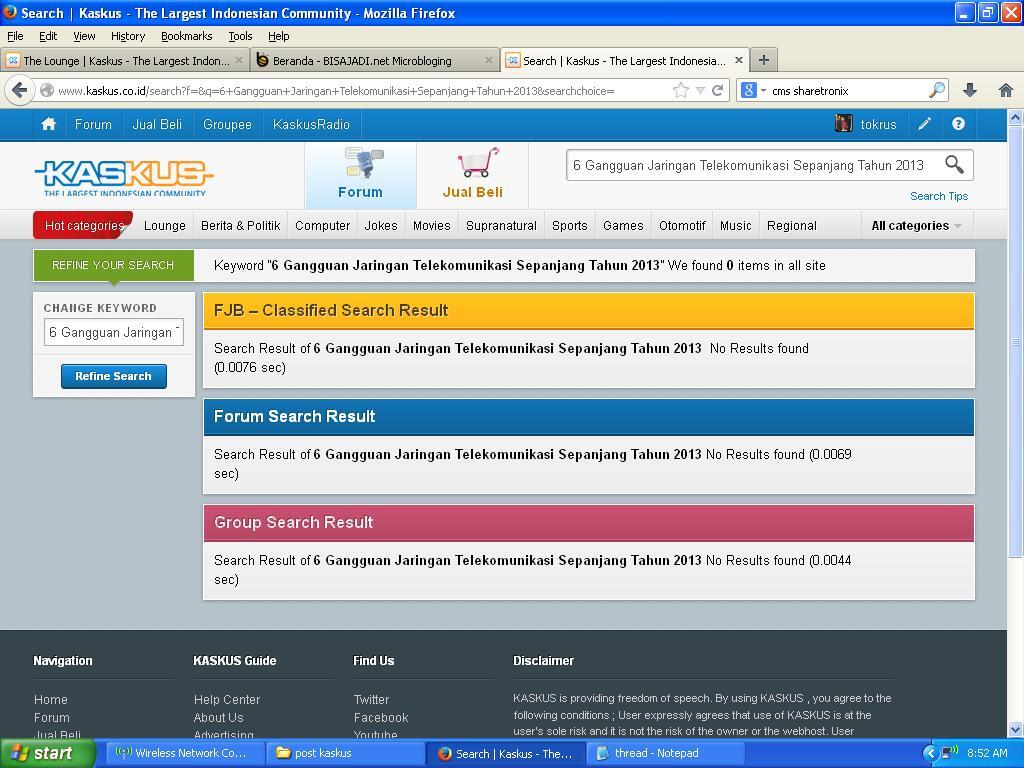
Task: Bookmark this page with the star icon
Action: click(x=680, y=90)
